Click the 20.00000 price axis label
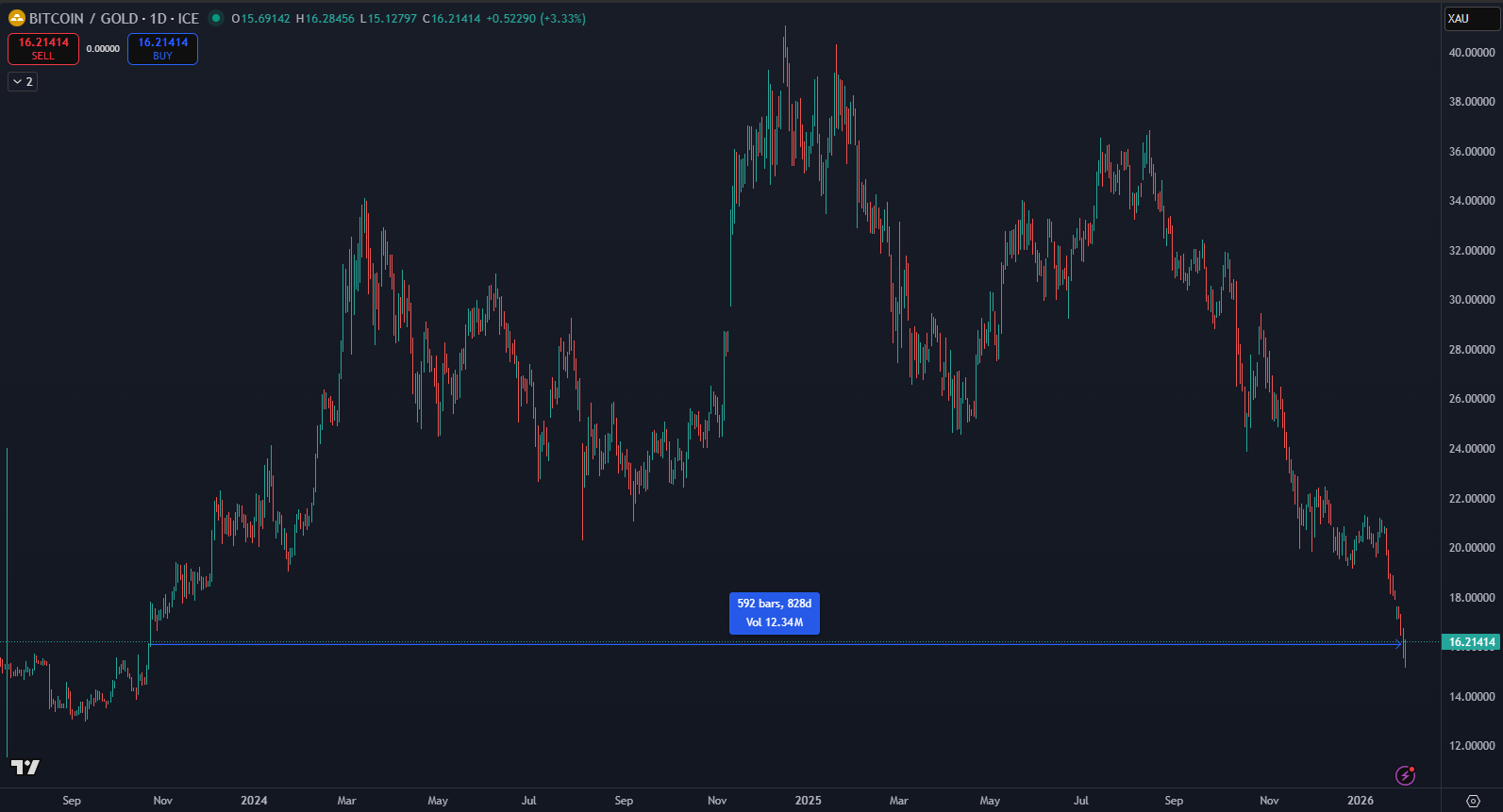Screen dimensions: 1503x812 point(1472,548)
